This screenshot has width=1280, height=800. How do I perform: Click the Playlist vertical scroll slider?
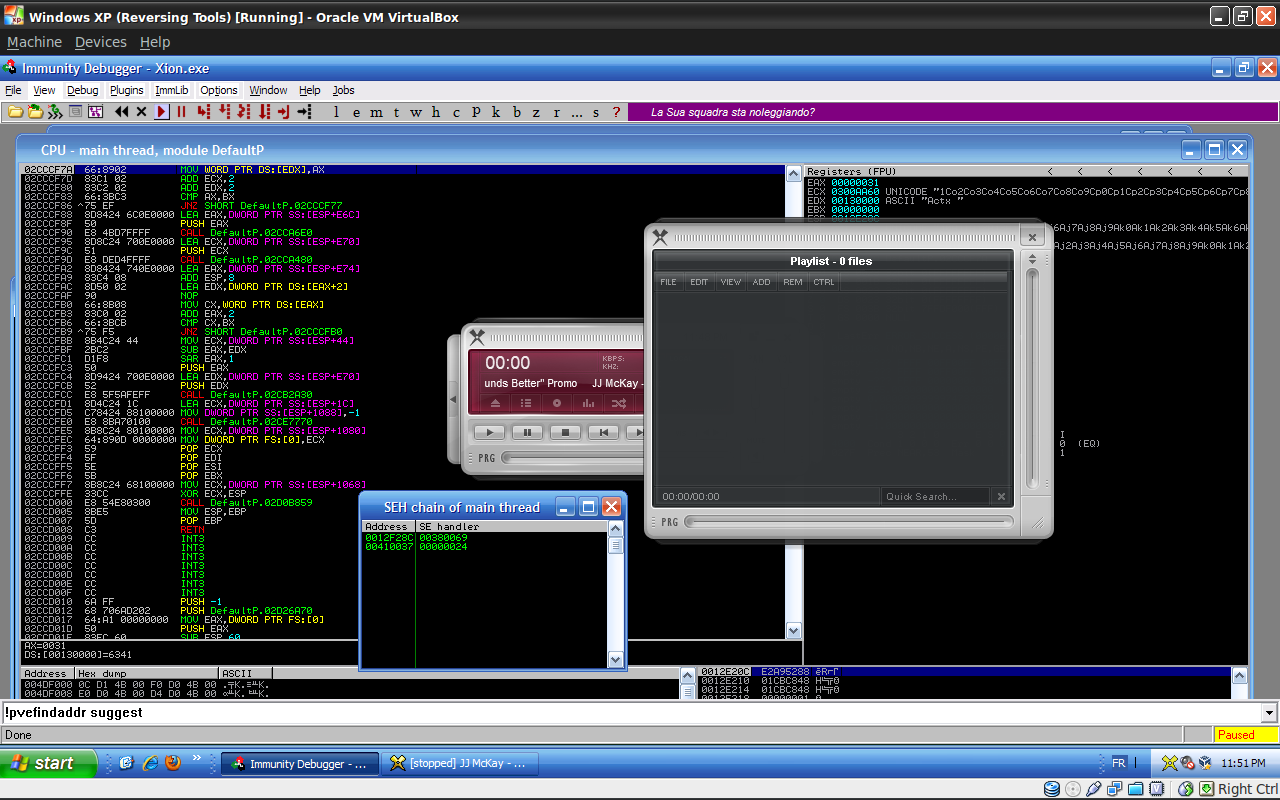(1033, 376)
